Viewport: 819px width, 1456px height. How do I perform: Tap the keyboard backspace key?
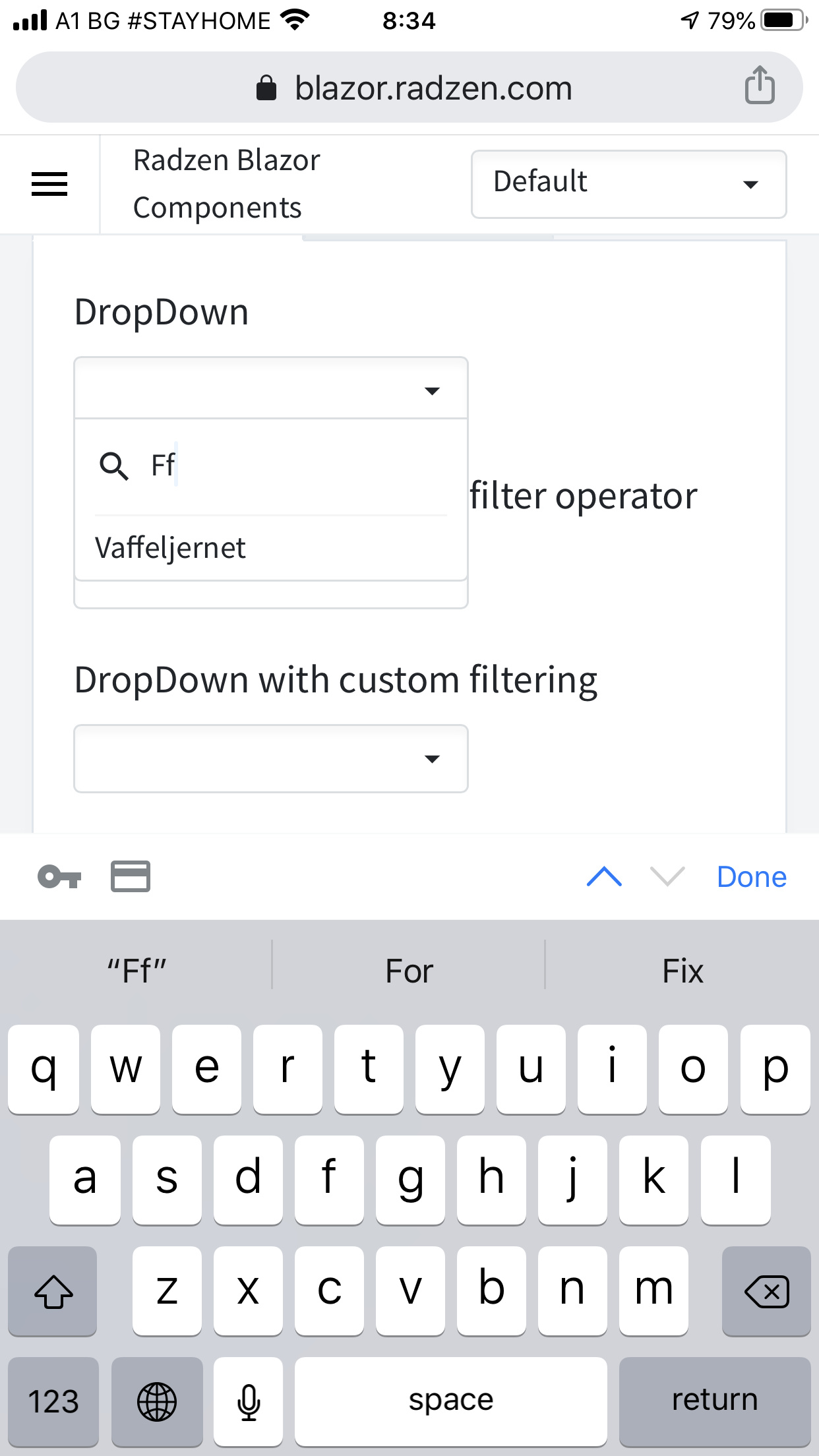(766, 1291)
